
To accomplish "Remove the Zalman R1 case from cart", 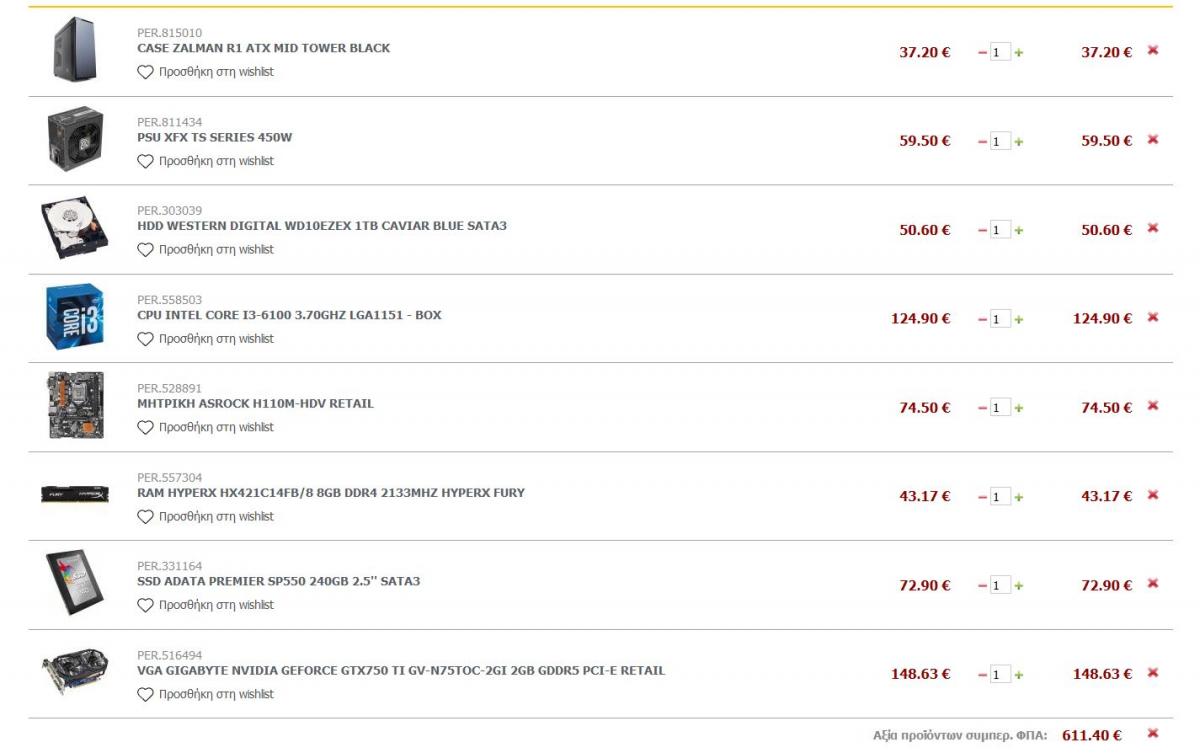I will coord(1153,50).
